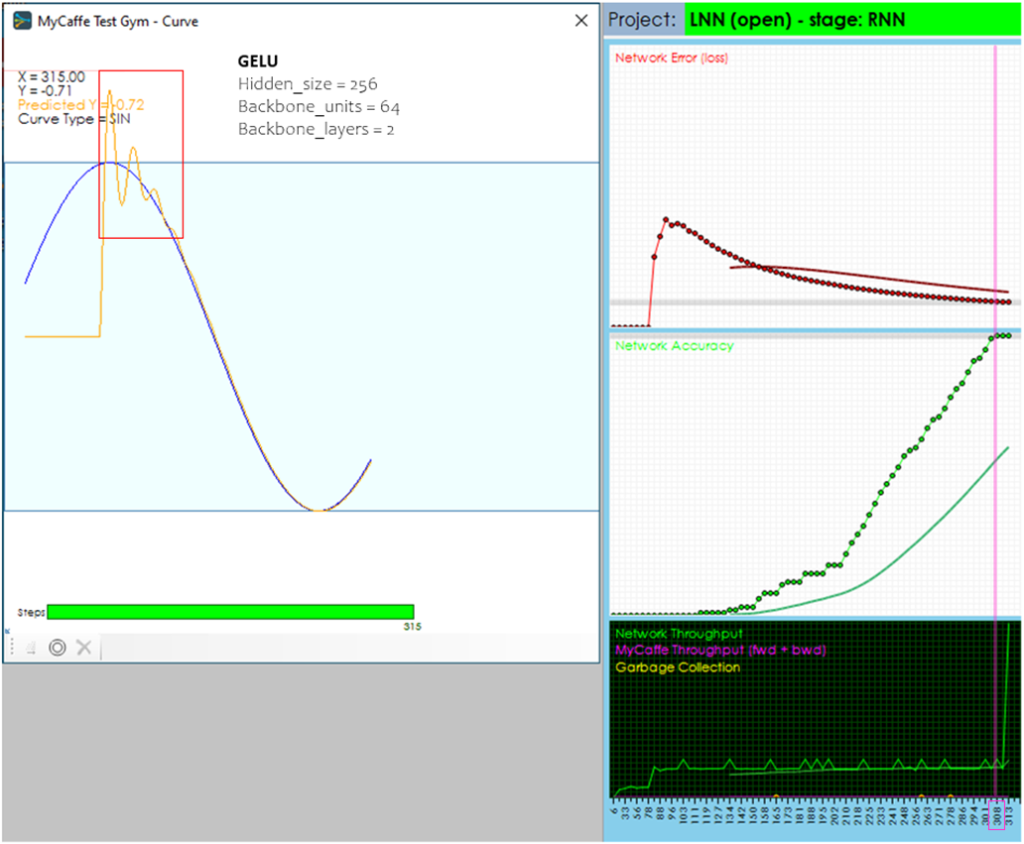Click the peak of the loss curve

click(x=667, y=219)
